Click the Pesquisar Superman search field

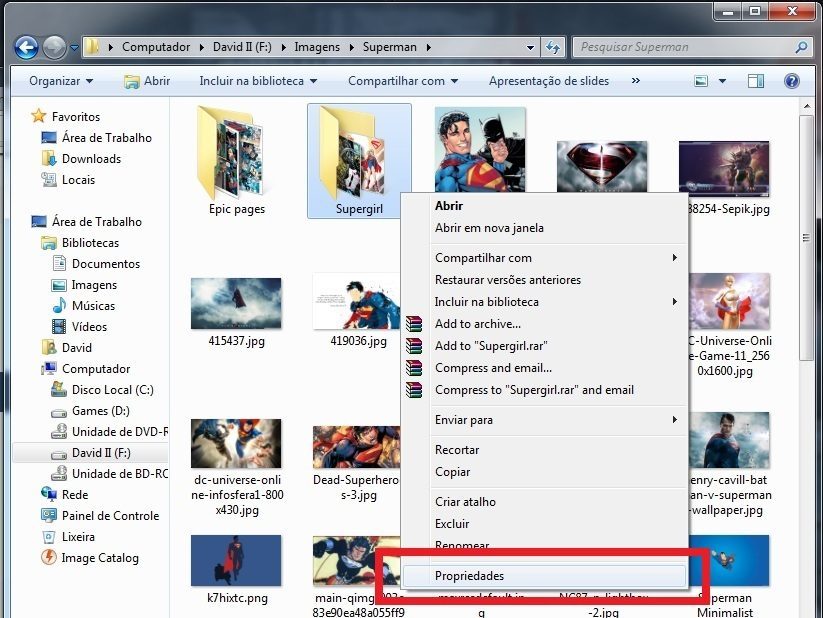coord(690,47)
